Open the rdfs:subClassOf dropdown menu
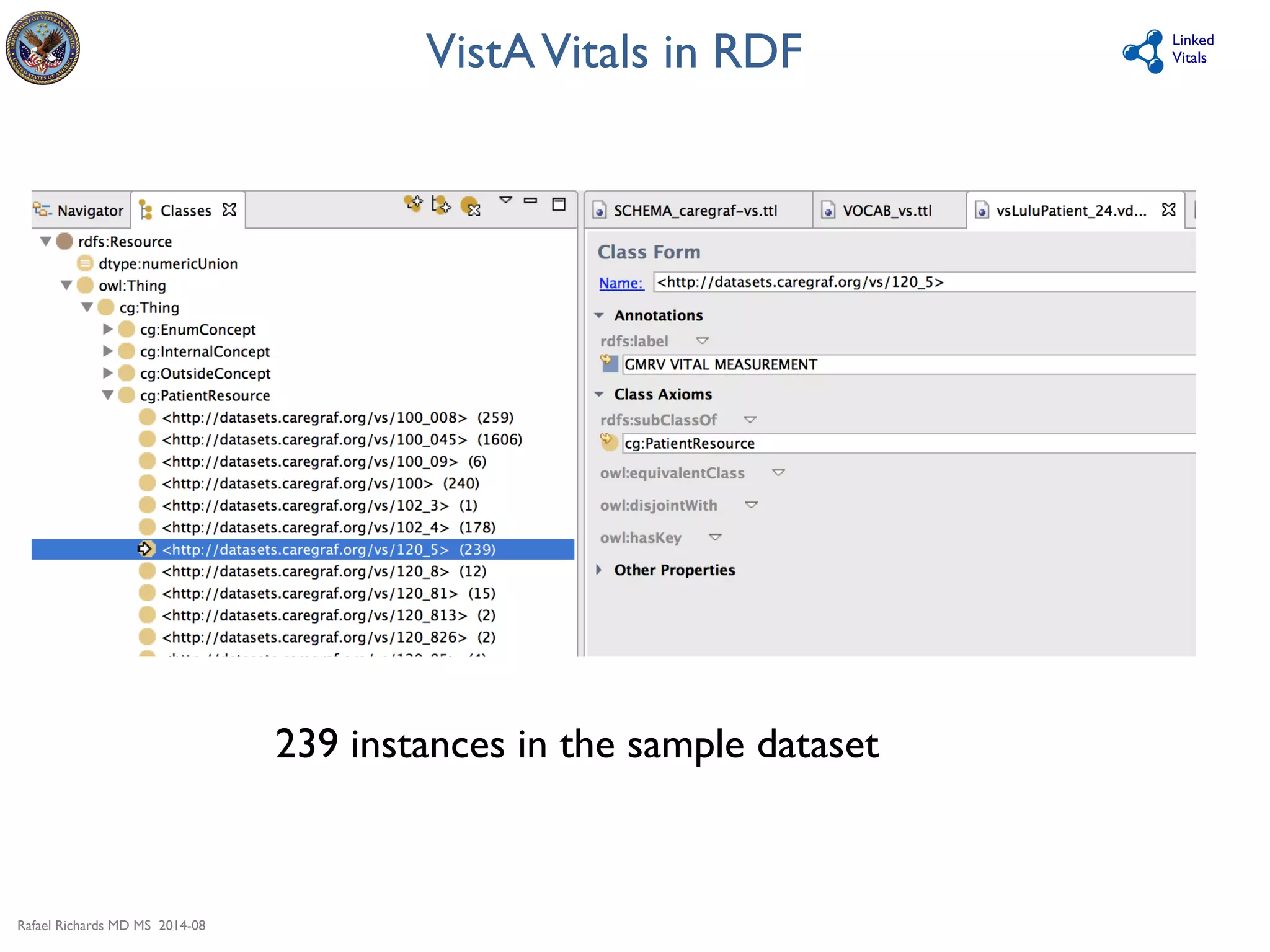The image size is (1270, 952). click(750, 420)
